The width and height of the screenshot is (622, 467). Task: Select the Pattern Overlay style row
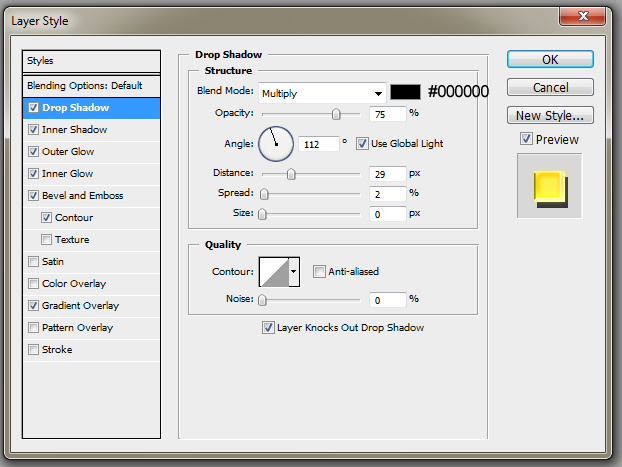[92, 328]
